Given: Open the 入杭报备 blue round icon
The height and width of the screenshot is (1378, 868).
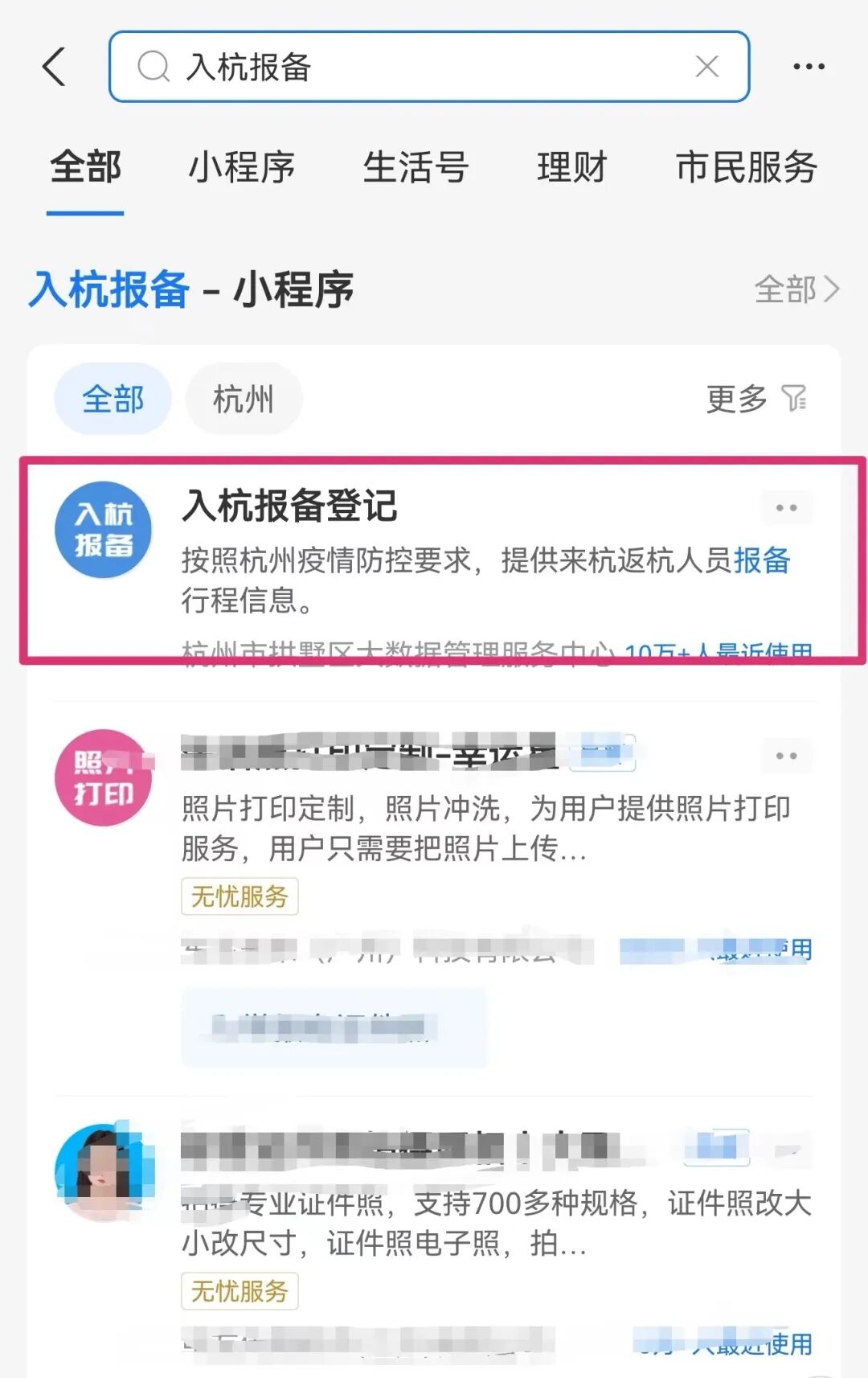Looking at the screenshot, I should tap(103, 529).
